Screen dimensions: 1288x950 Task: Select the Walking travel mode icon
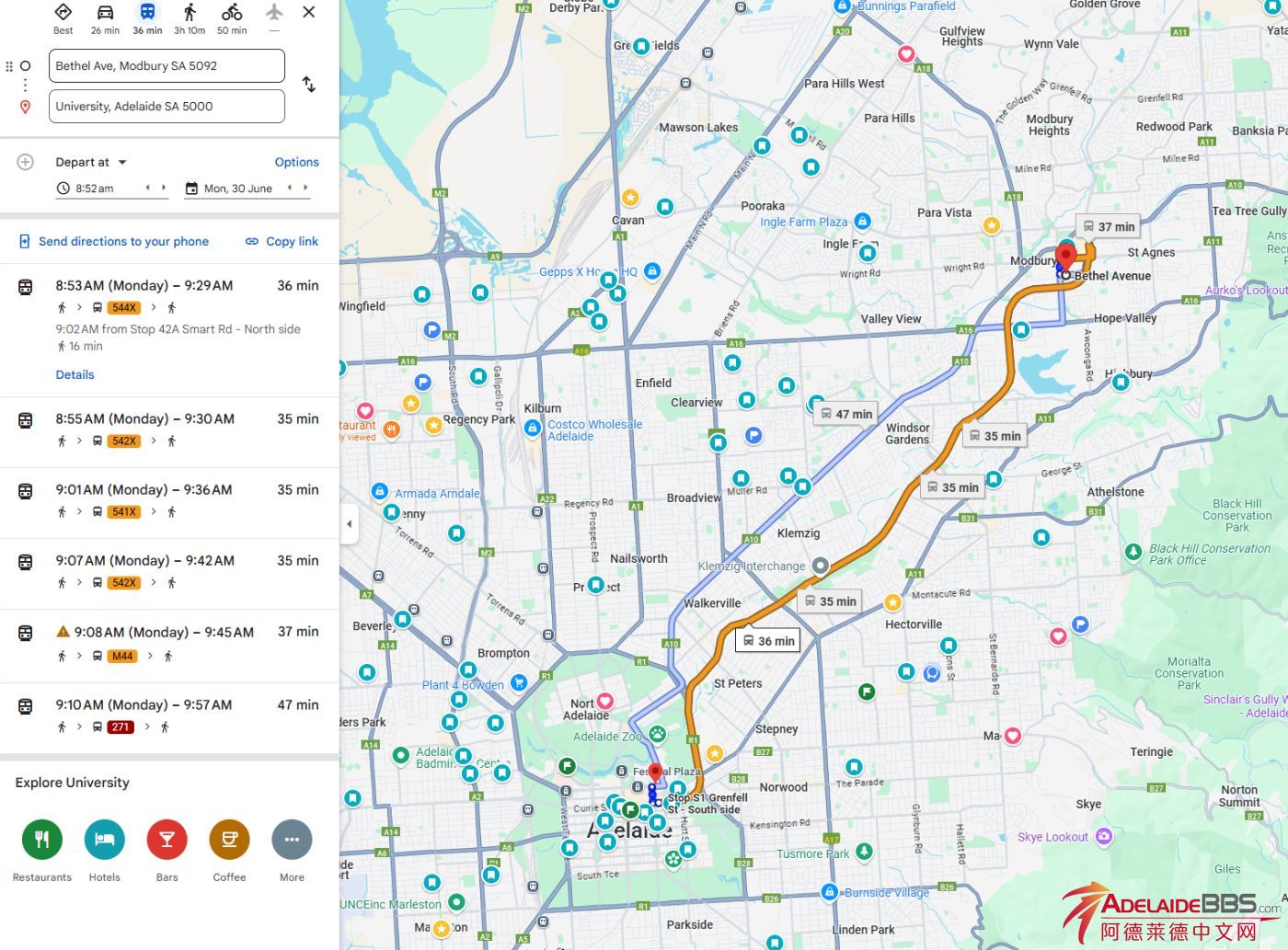click(190, 13)
